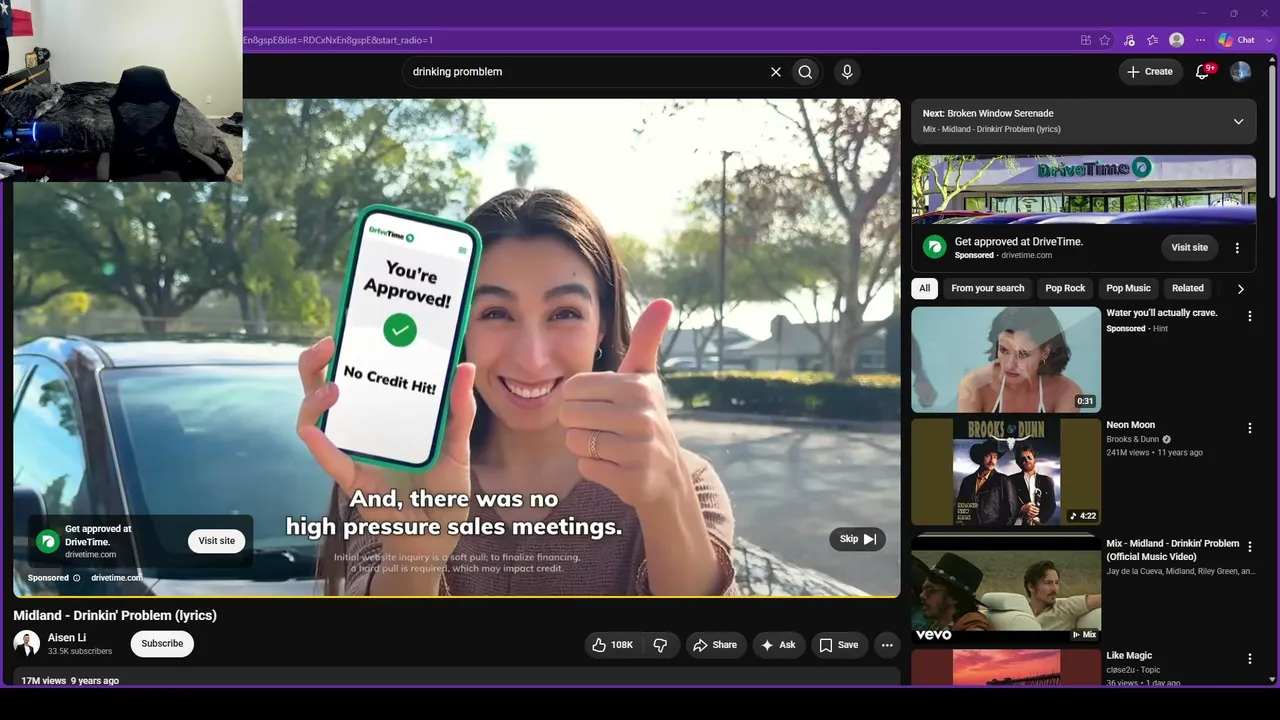This screenshot has height=720, width=1280.
Task: Open options for Mix - Midland Drinkin' Problem
Action: click(x=1249, y=547)
